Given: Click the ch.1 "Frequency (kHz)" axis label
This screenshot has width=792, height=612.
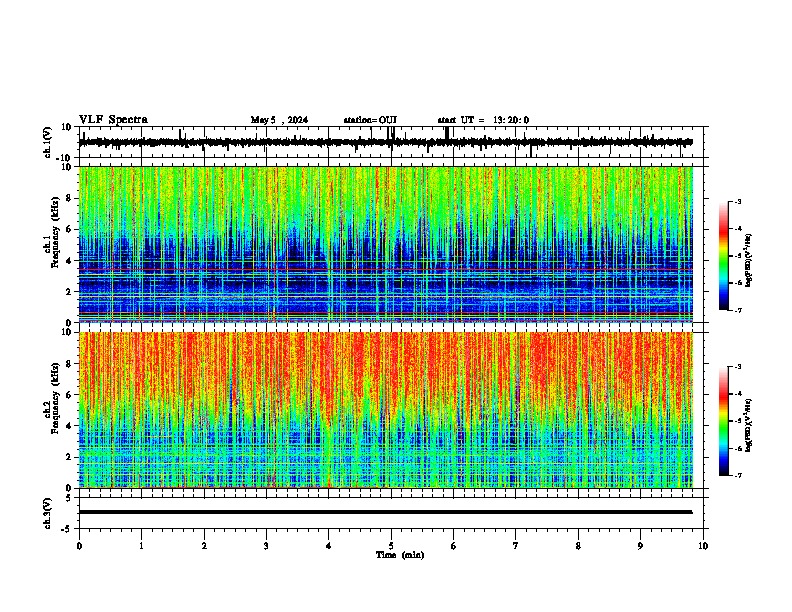Looking at the screenshot, I should pos(55,232).
